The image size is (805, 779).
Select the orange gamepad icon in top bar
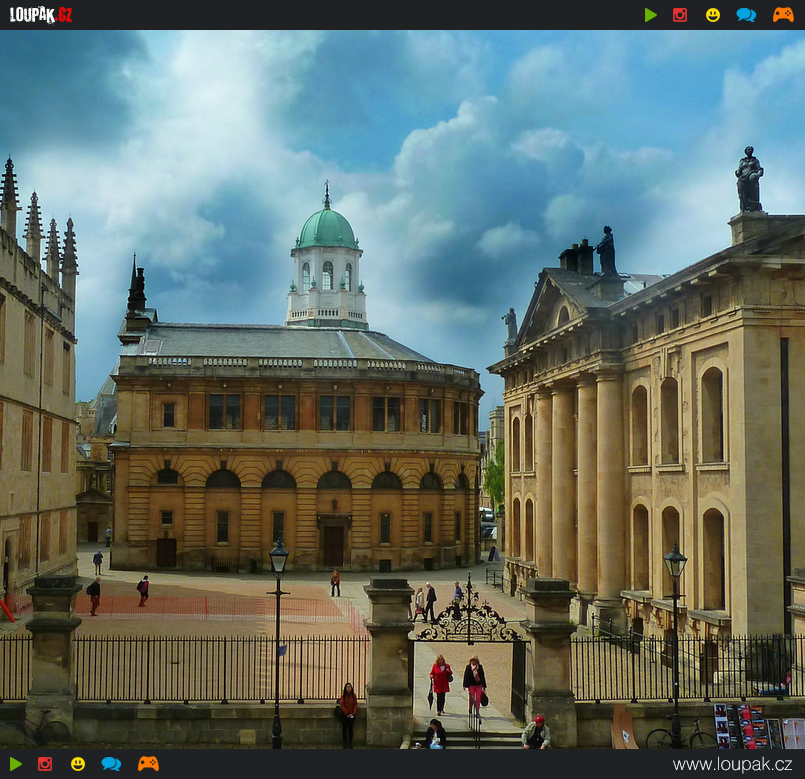(x=783, y=15)
